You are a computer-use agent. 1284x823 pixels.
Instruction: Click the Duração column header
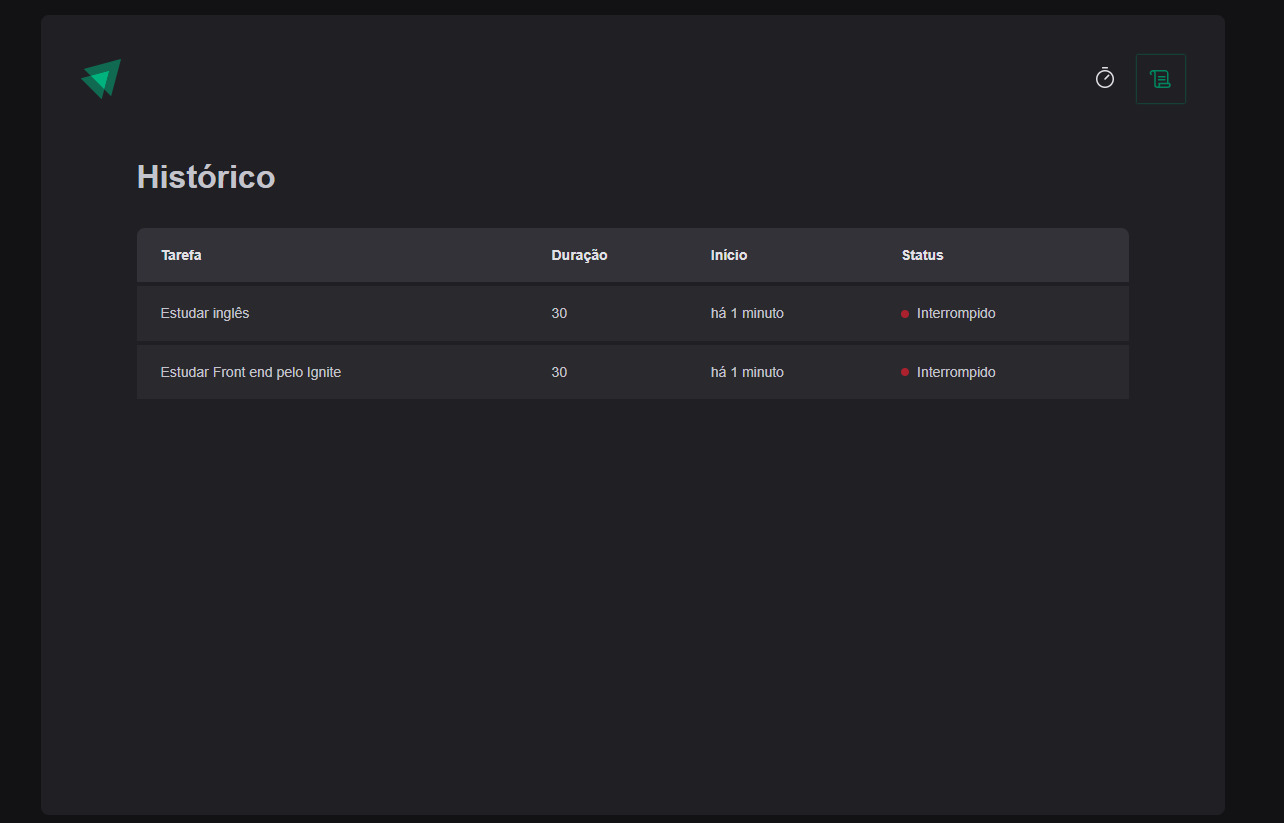pos(579,255)
